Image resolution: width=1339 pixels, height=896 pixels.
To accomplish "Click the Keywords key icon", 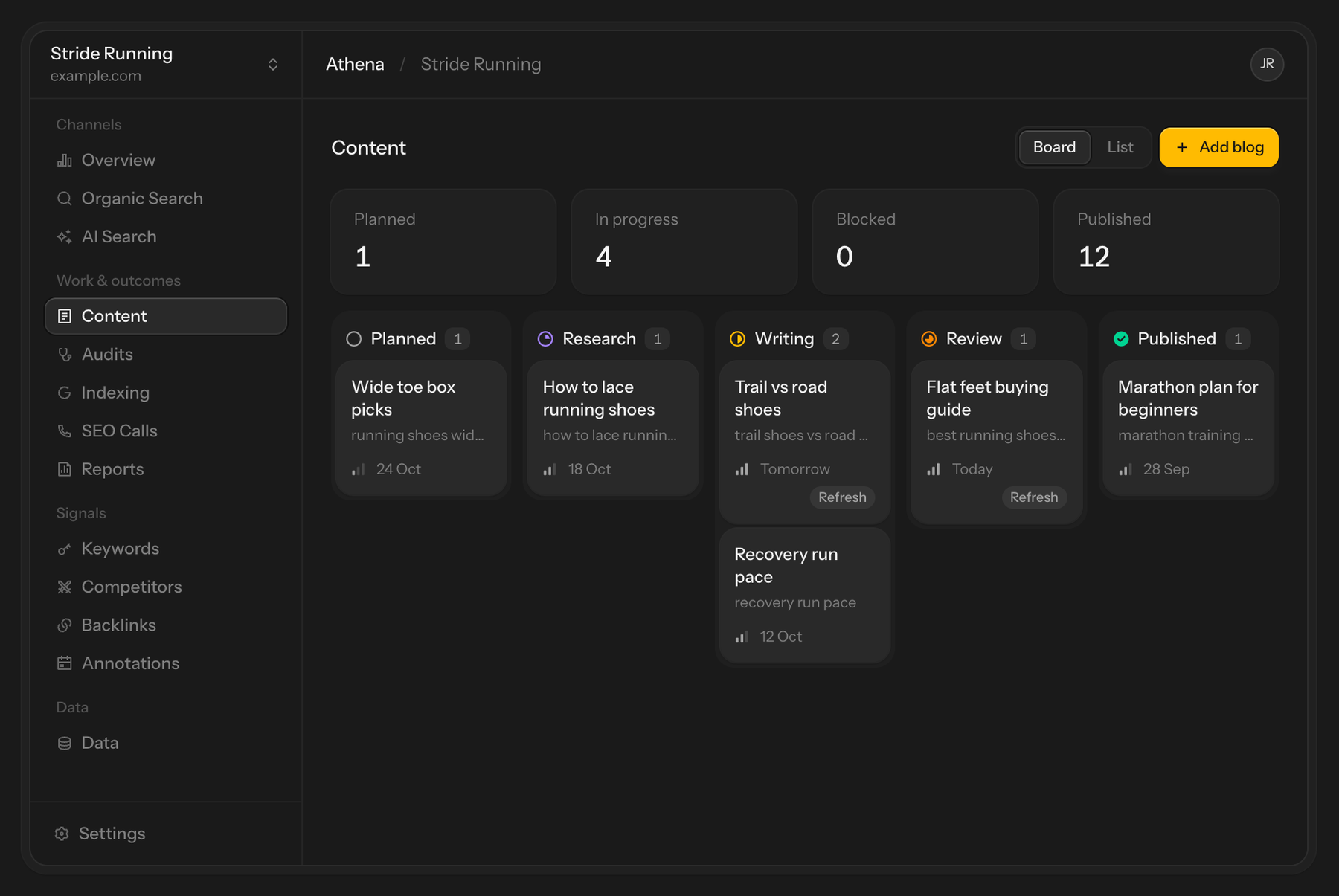I will (65, 549).
